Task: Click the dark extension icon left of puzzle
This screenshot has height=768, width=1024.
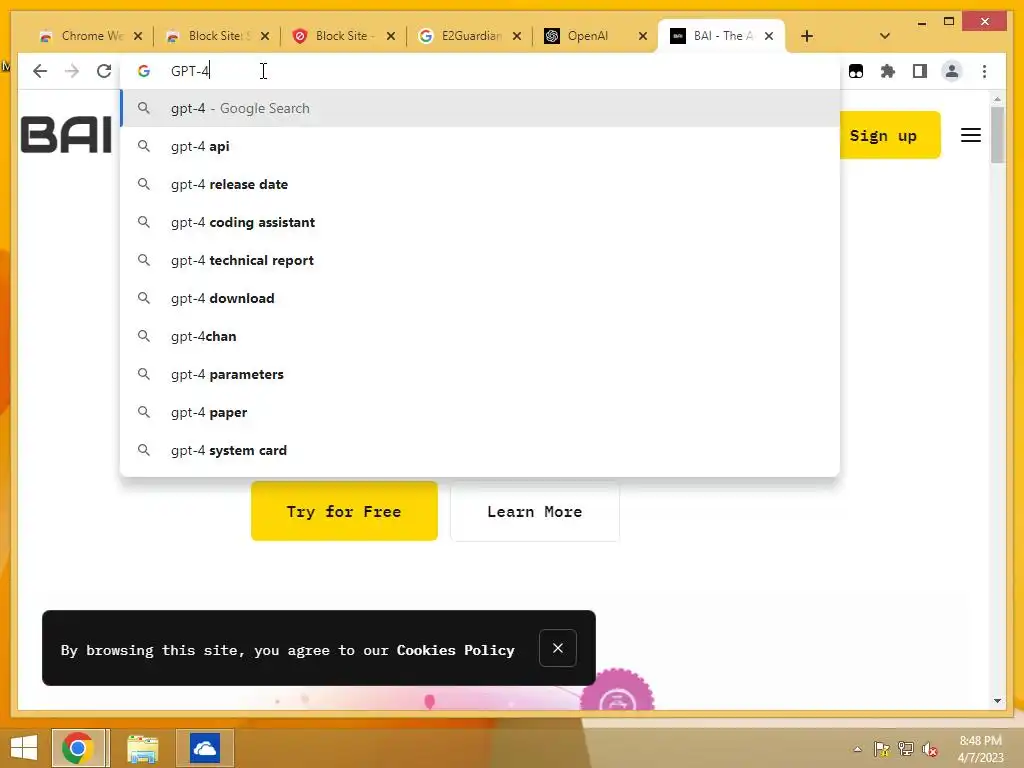Action: pyautogui.click(x=856, y=71)
